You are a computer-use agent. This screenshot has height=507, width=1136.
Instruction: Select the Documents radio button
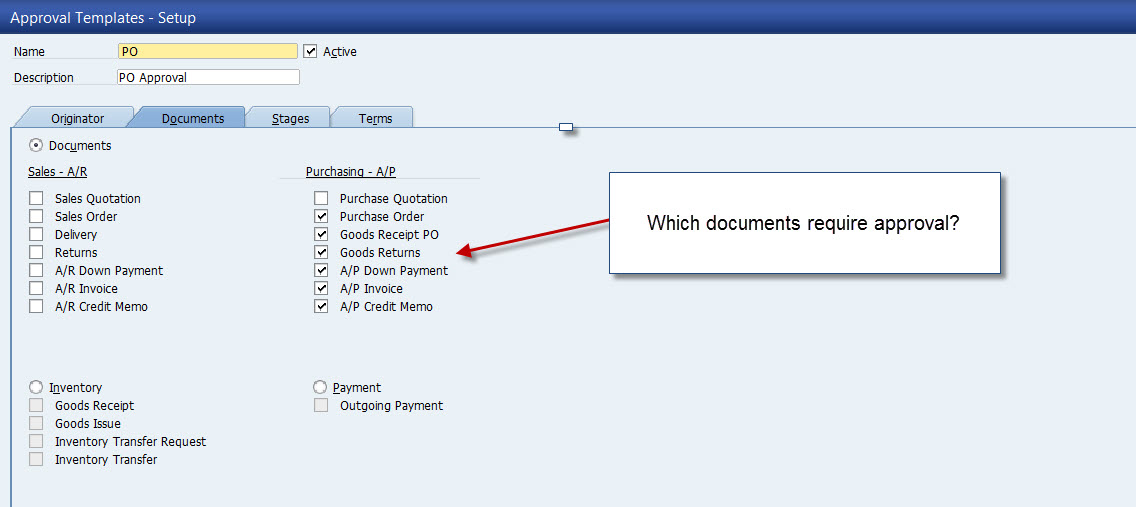click(37, 145)
